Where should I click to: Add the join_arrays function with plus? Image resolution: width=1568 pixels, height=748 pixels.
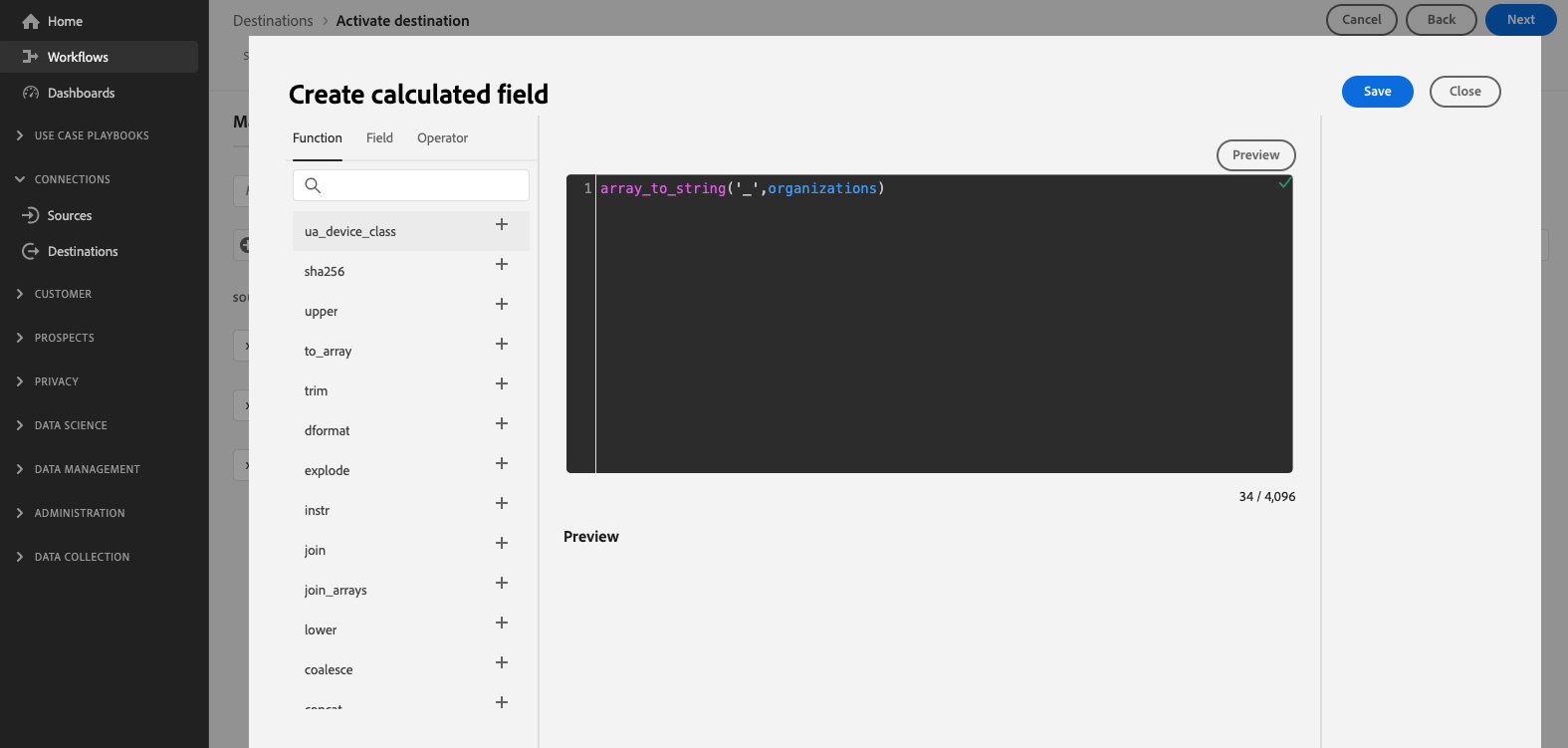(502, 583)
